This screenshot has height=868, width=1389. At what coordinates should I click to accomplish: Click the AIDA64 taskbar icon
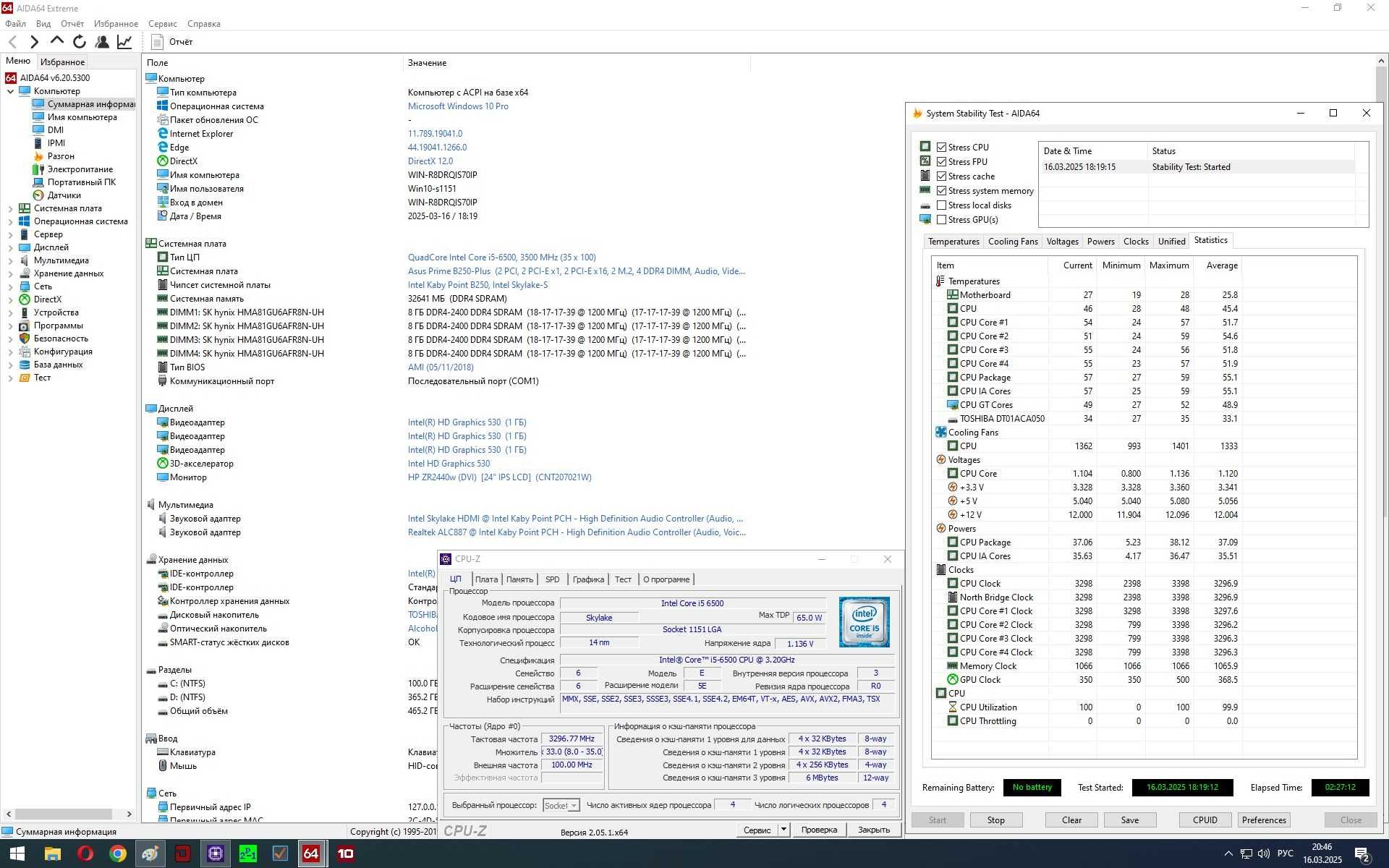pos(311,854)
